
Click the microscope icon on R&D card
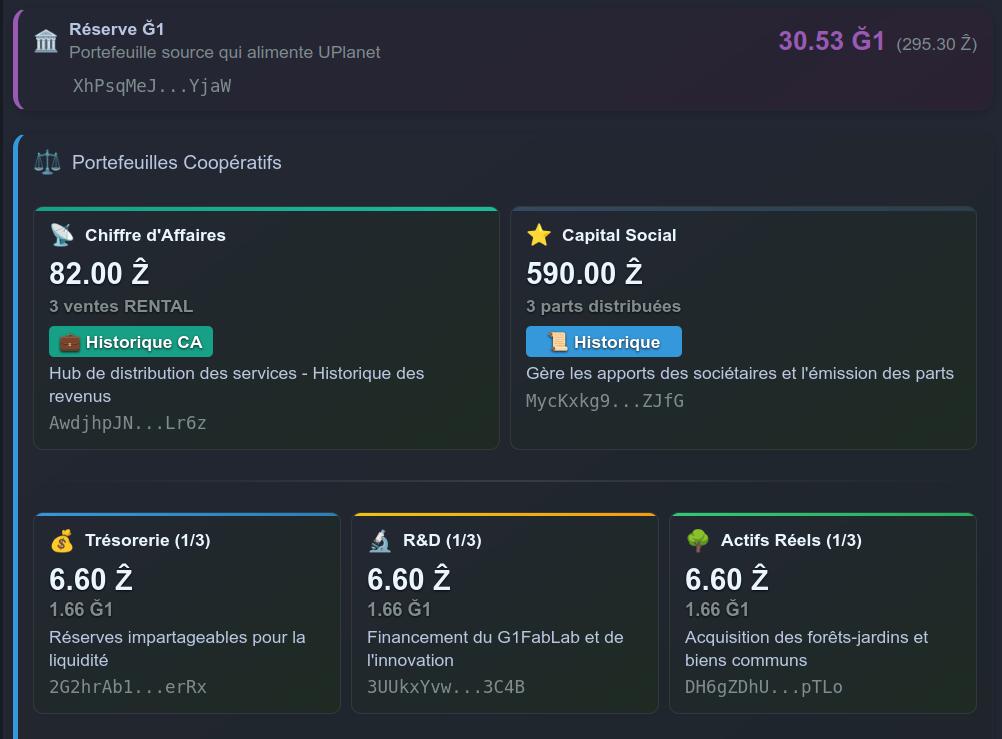point(380,541)
